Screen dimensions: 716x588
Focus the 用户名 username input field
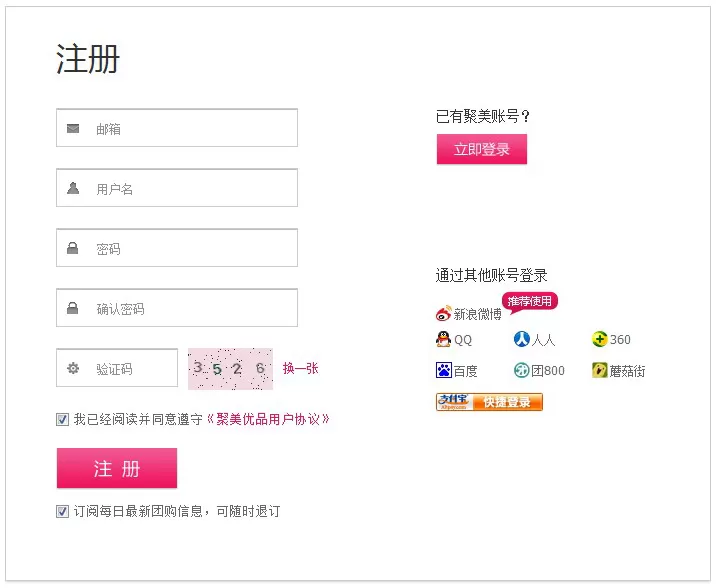(x=177, y=188)
